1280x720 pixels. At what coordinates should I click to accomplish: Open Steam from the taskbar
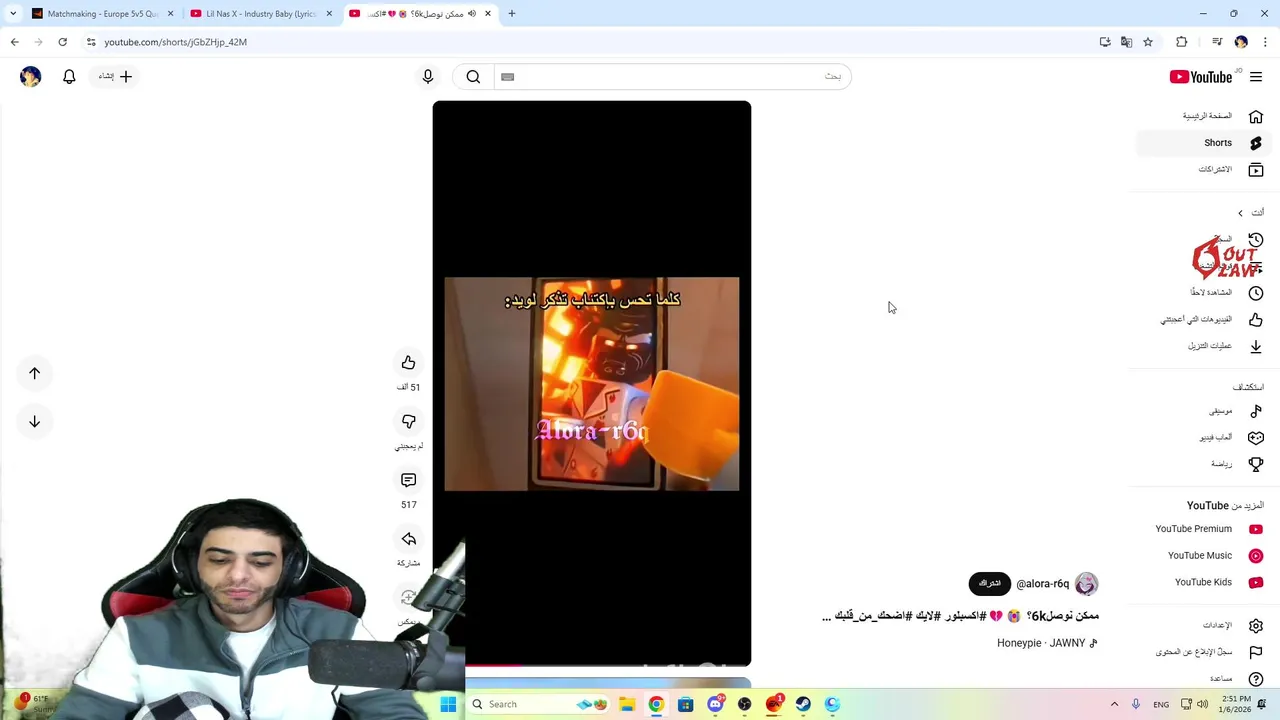coord(803,704)
